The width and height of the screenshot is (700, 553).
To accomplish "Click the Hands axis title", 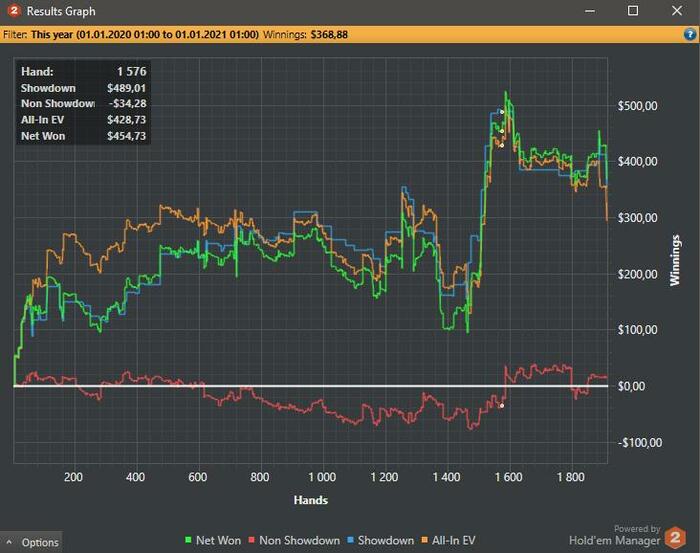I will coord(311,500).
